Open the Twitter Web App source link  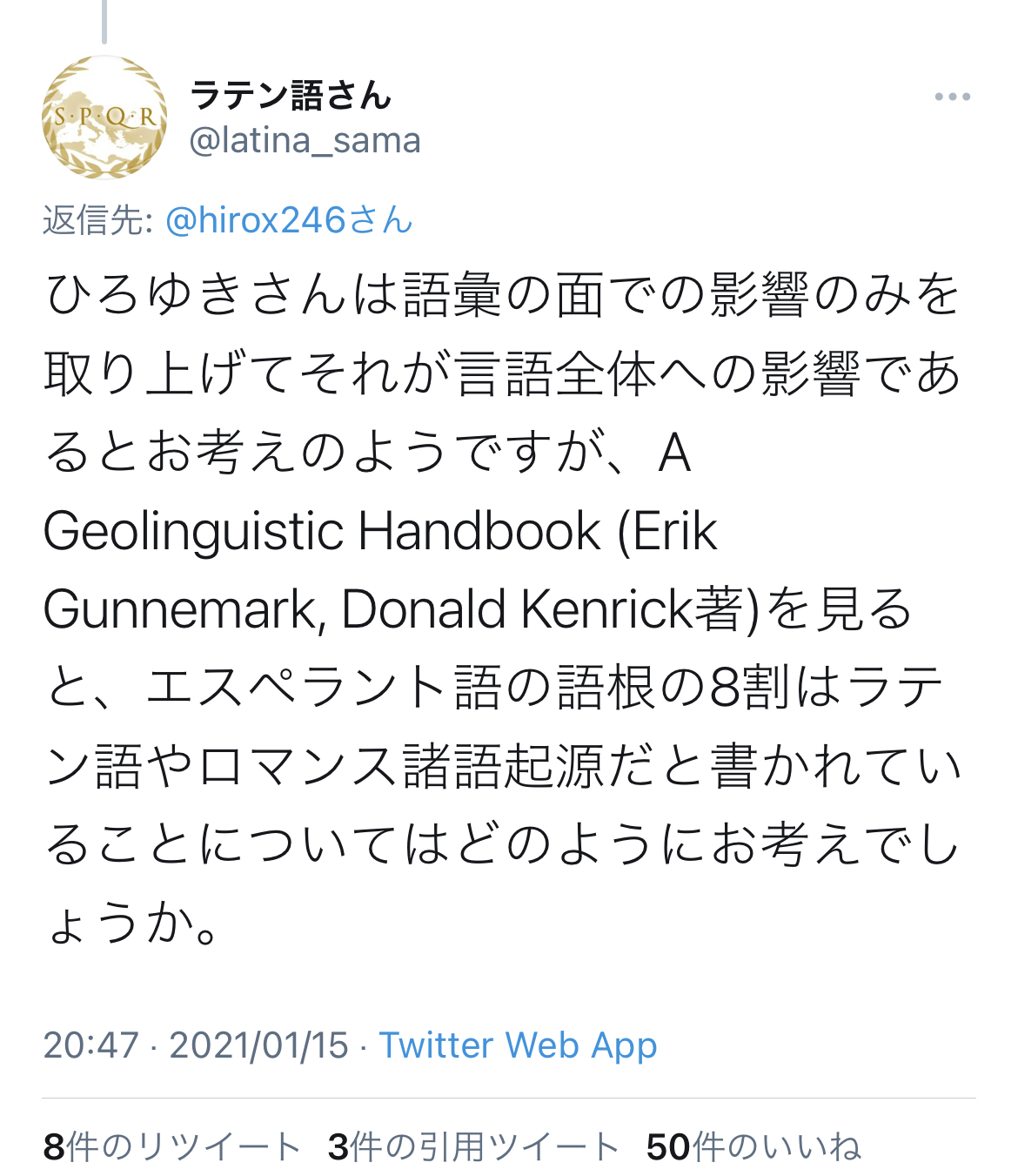tap(518, 1045)
